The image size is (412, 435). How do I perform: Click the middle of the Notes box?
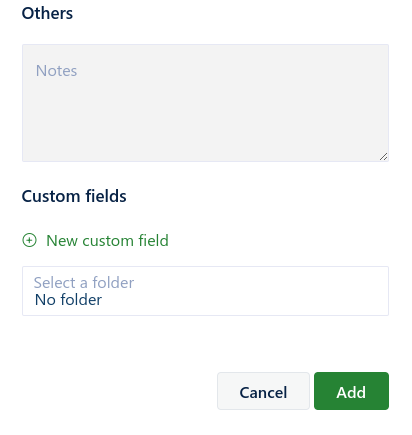click(205, 103)
